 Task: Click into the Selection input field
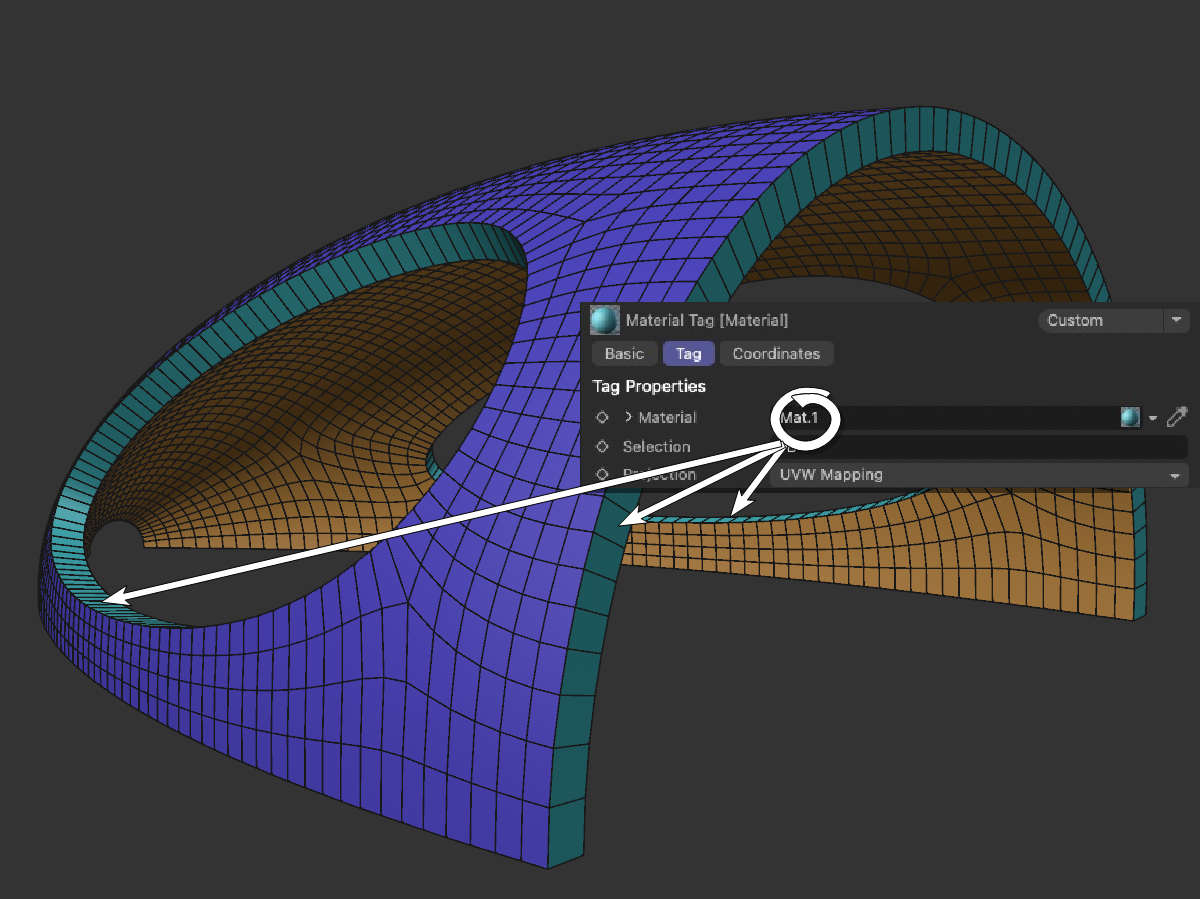[979, 447]
